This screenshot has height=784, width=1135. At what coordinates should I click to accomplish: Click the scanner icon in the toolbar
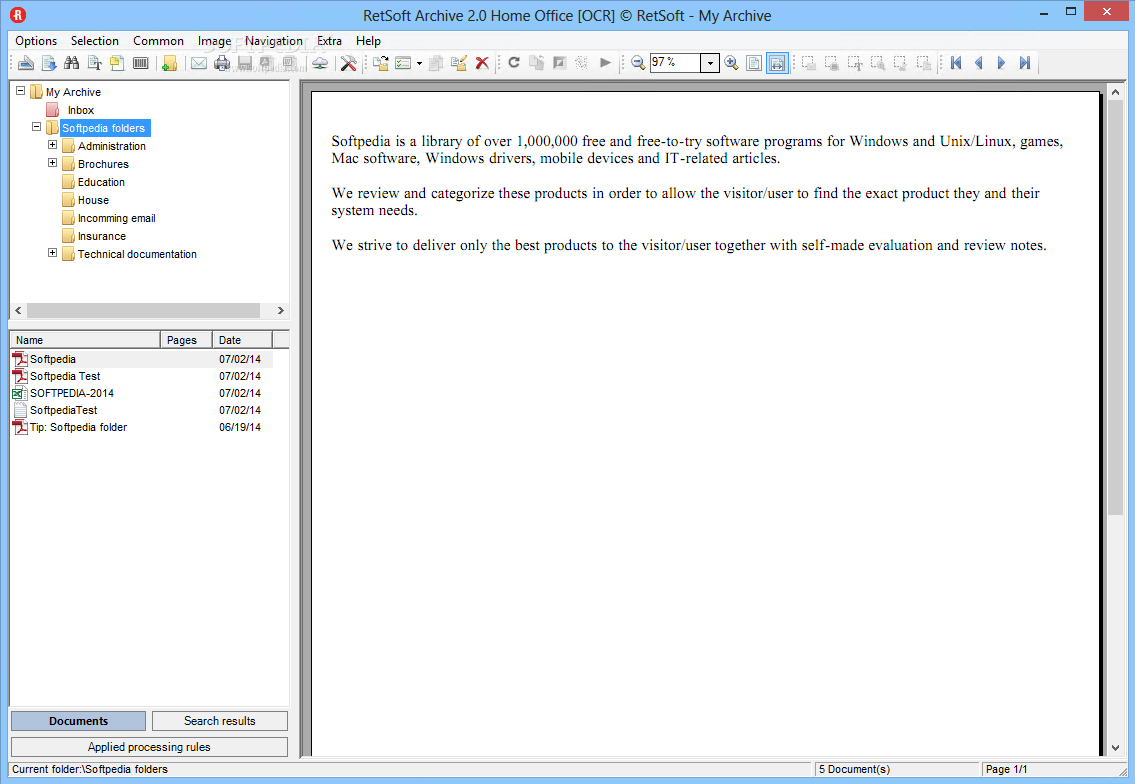pos(26,63)
